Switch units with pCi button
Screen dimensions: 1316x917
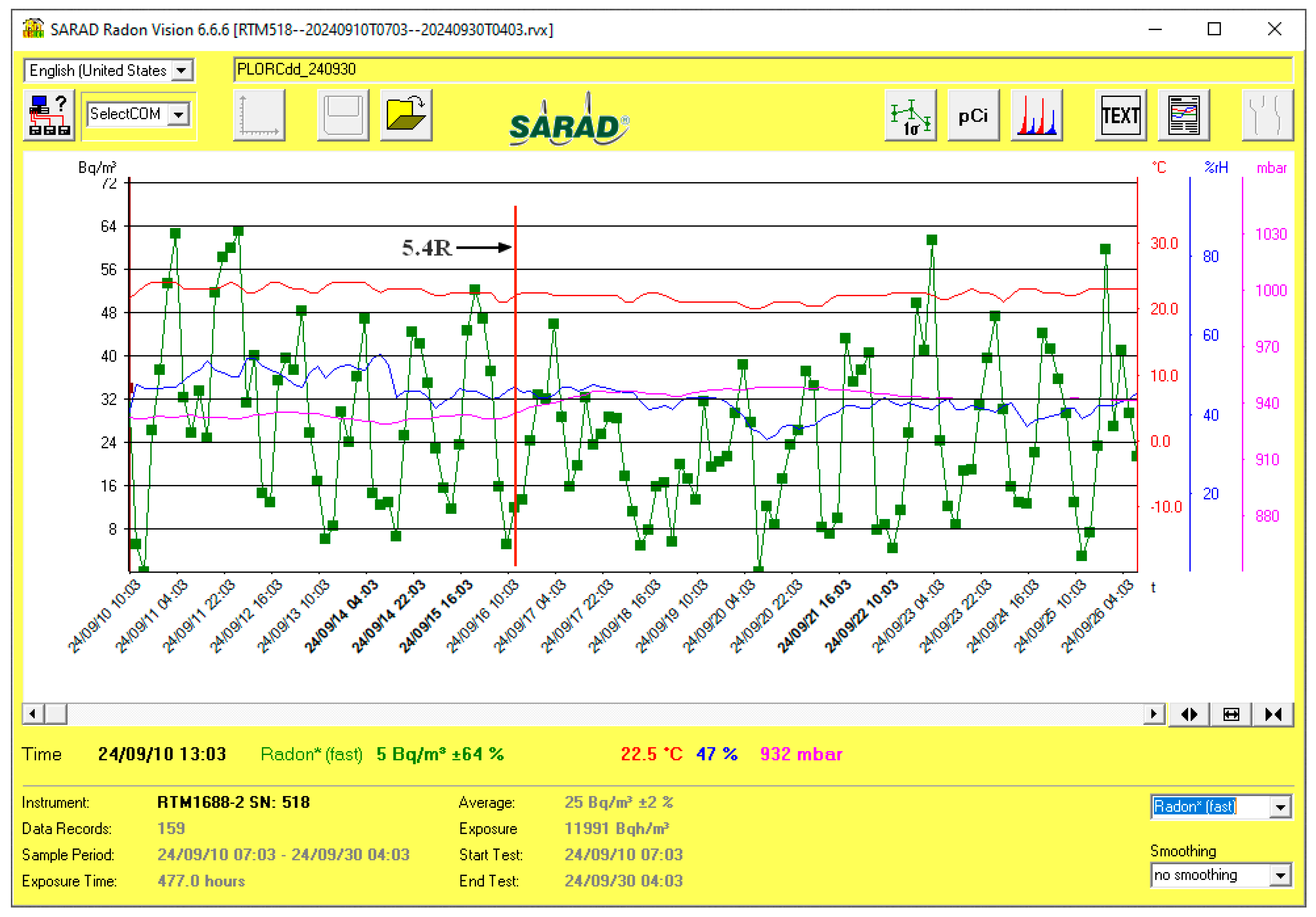973,115
